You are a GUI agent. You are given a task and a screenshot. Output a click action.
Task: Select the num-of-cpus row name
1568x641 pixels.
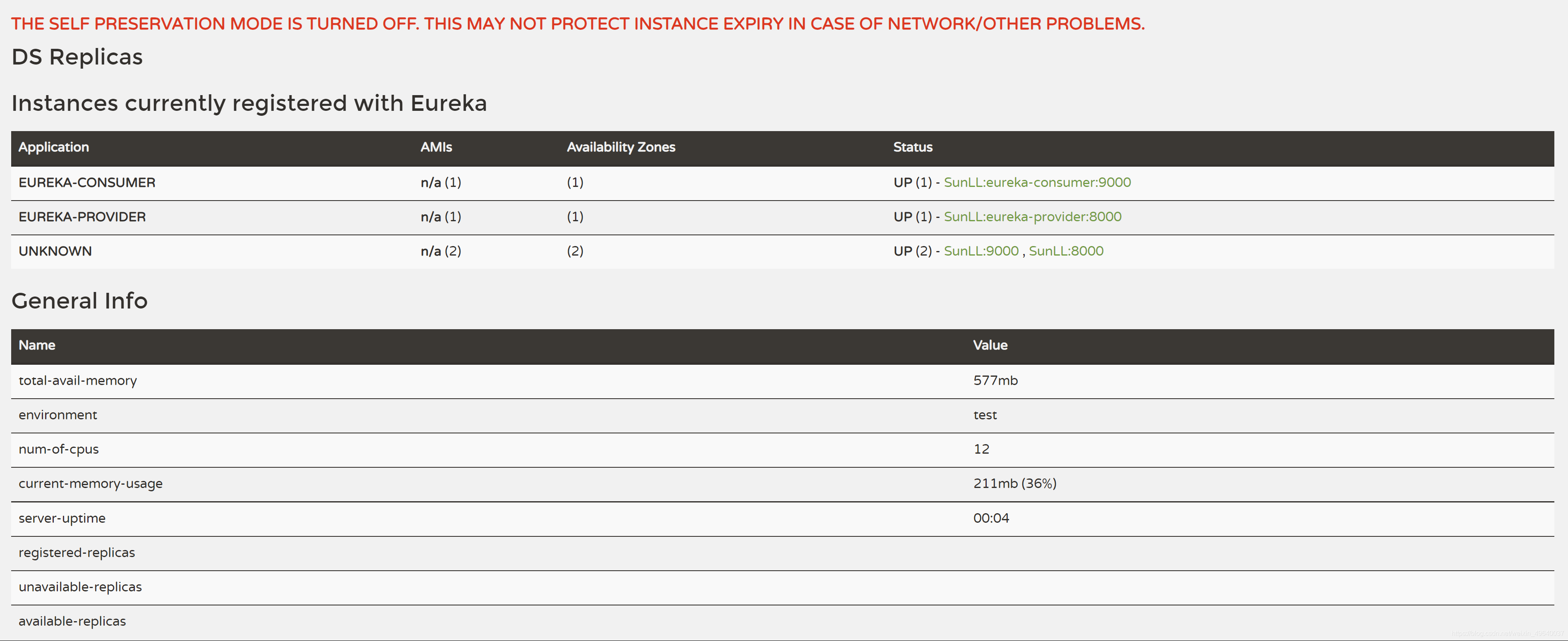[58, 450]
